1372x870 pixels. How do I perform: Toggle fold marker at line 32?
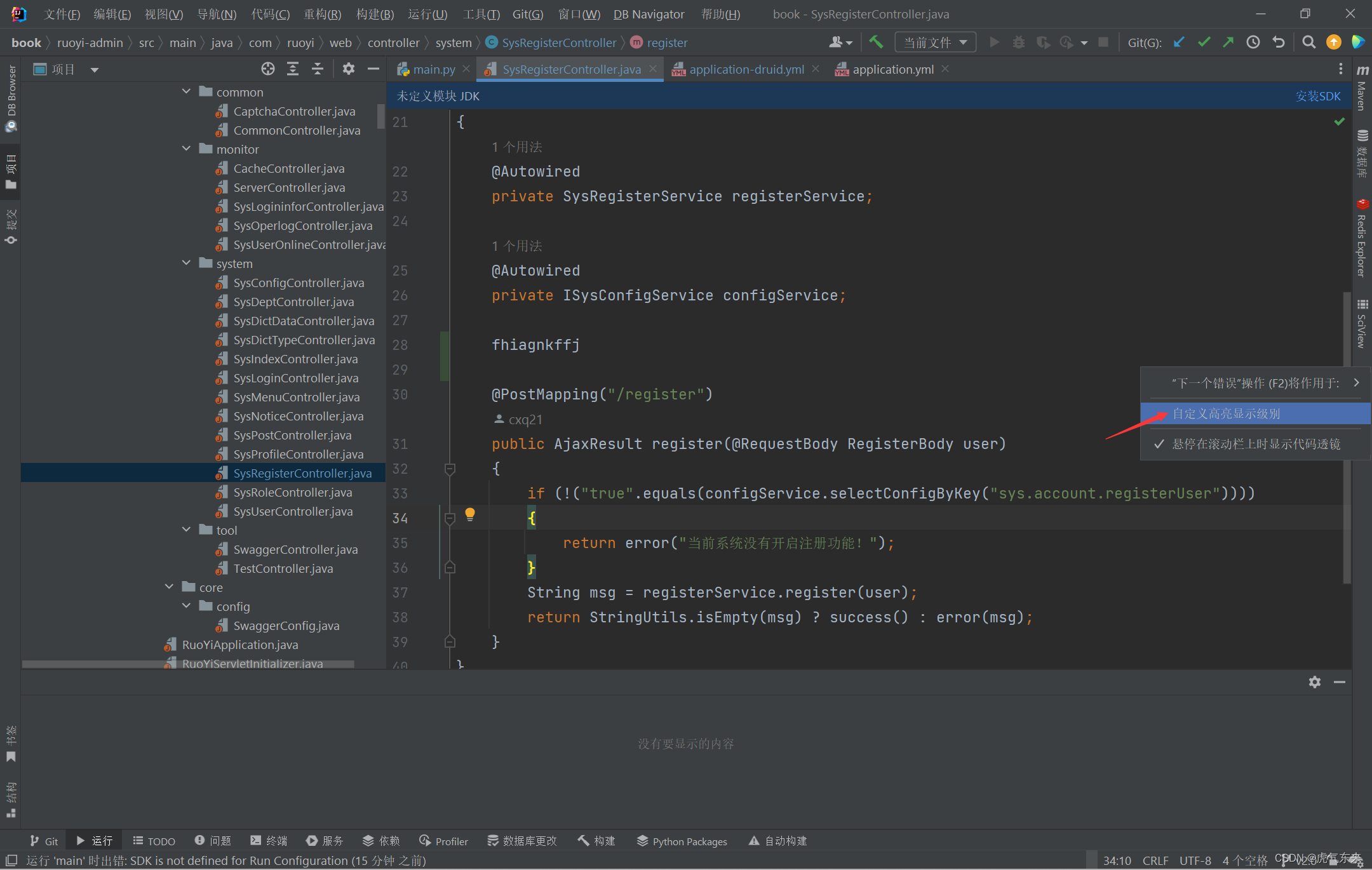[450, 469]
